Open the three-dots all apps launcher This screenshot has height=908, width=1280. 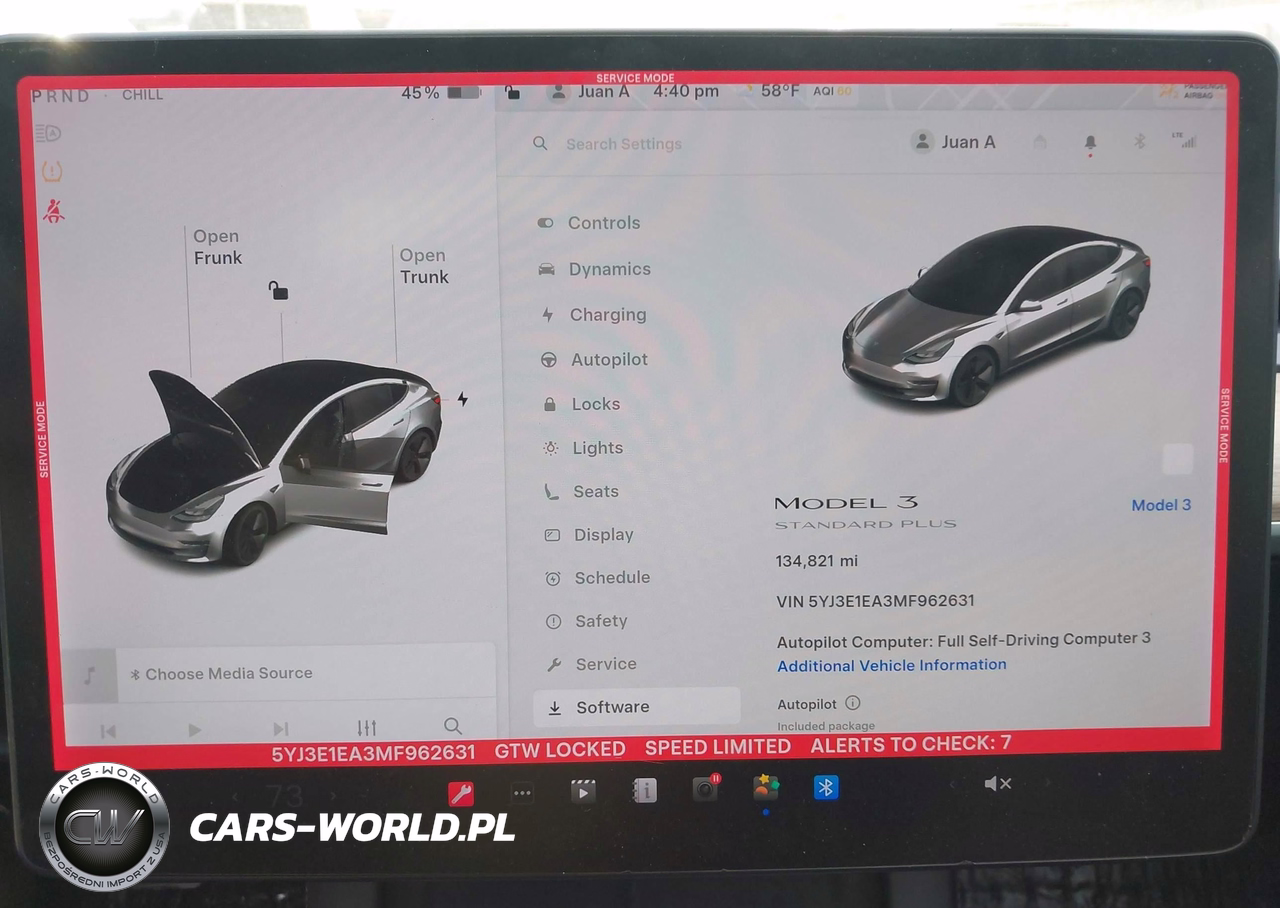coord(522,793)
